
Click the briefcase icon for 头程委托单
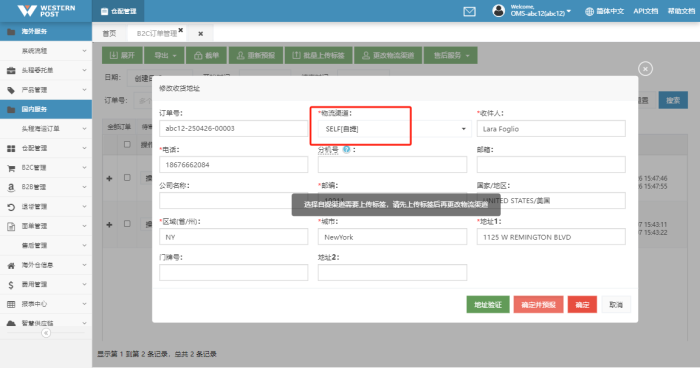(11, 71)
